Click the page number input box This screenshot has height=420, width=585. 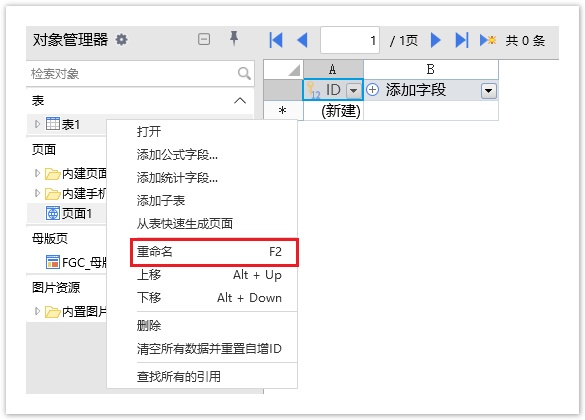tap(350, 40)
